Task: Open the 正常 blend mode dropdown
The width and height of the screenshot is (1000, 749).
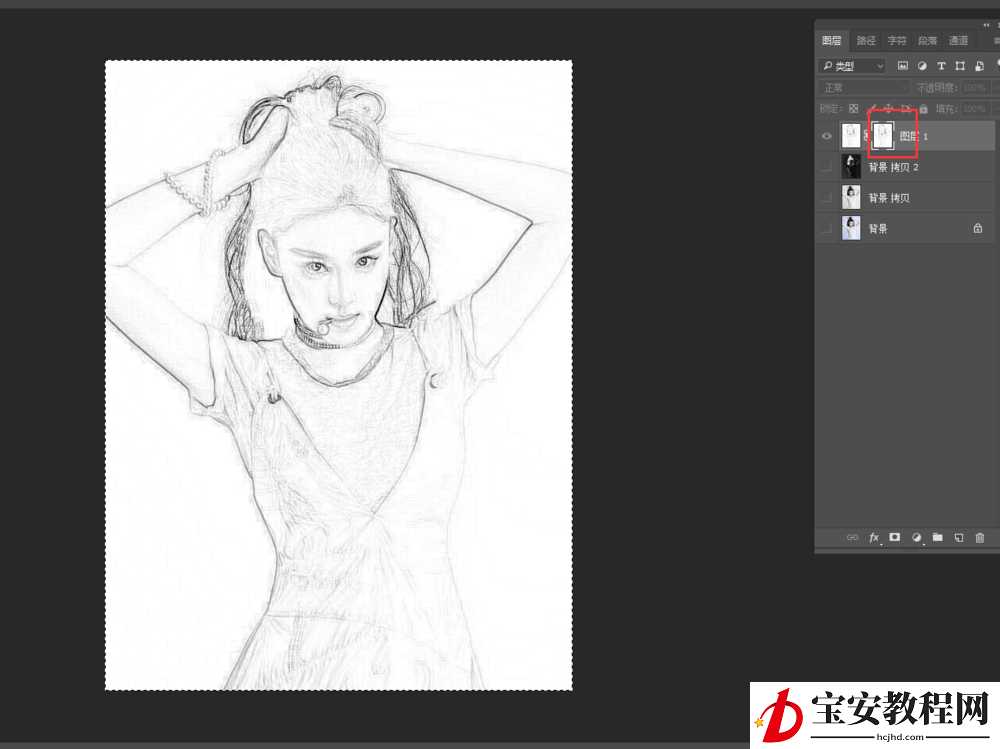Action: (864, 87)
